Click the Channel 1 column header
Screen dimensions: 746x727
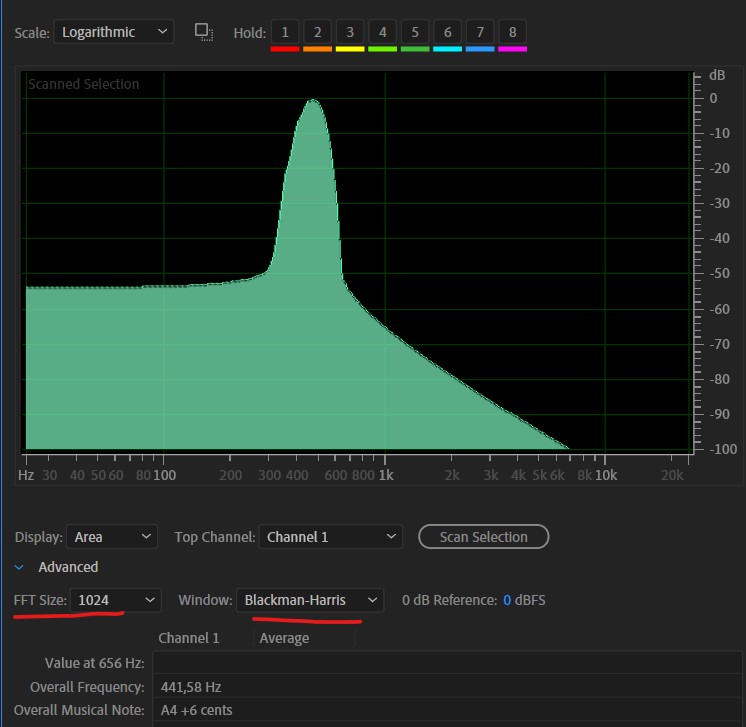(x=189, y=638)
